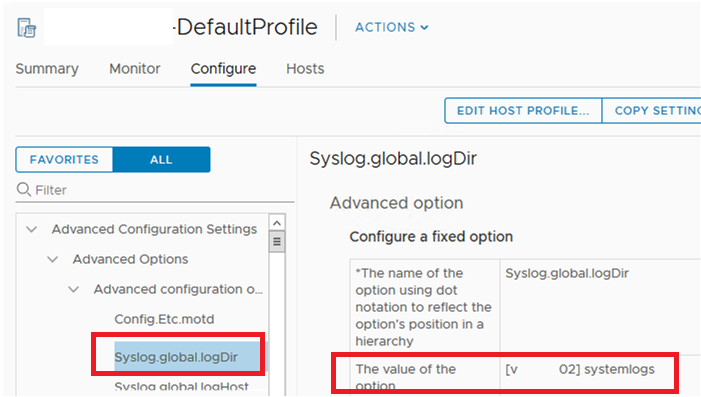
Task: Select Syslog.global.logHost in the tree
Action: tap(181, 387)
